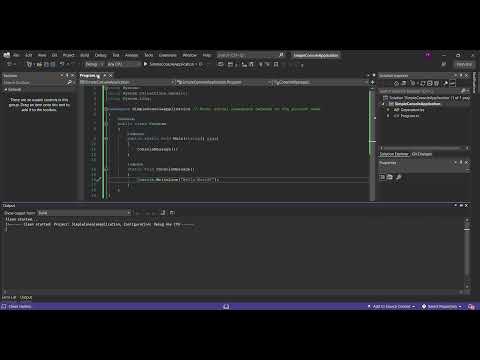This screenshot has width=480, height=360.
Task: Focus the Search Solution Explorer field
Action: pos(423,91)
